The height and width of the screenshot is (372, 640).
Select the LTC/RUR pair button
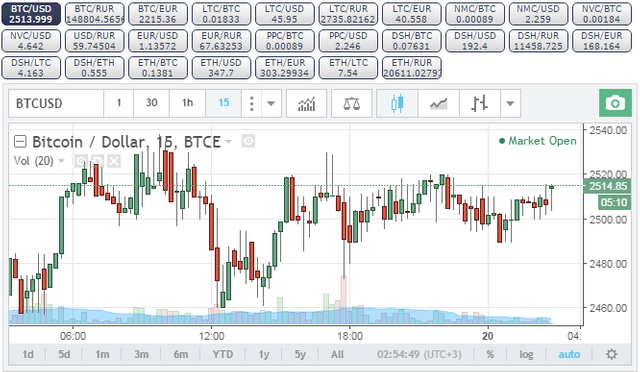point(348,14)
